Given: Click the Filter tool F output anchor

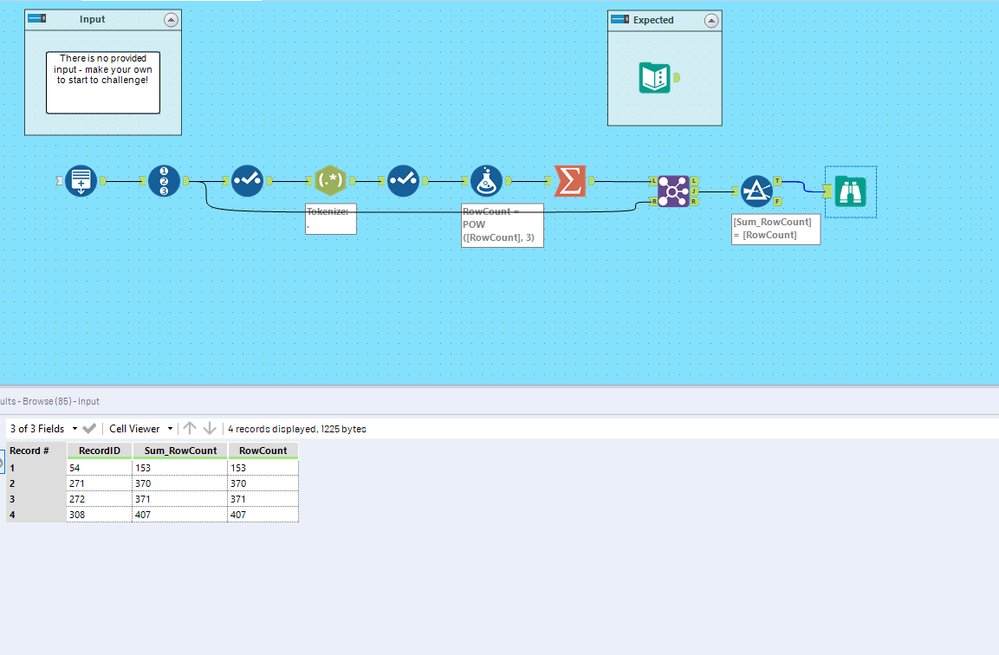Looking at the screenshot, I should click(777, 201).
